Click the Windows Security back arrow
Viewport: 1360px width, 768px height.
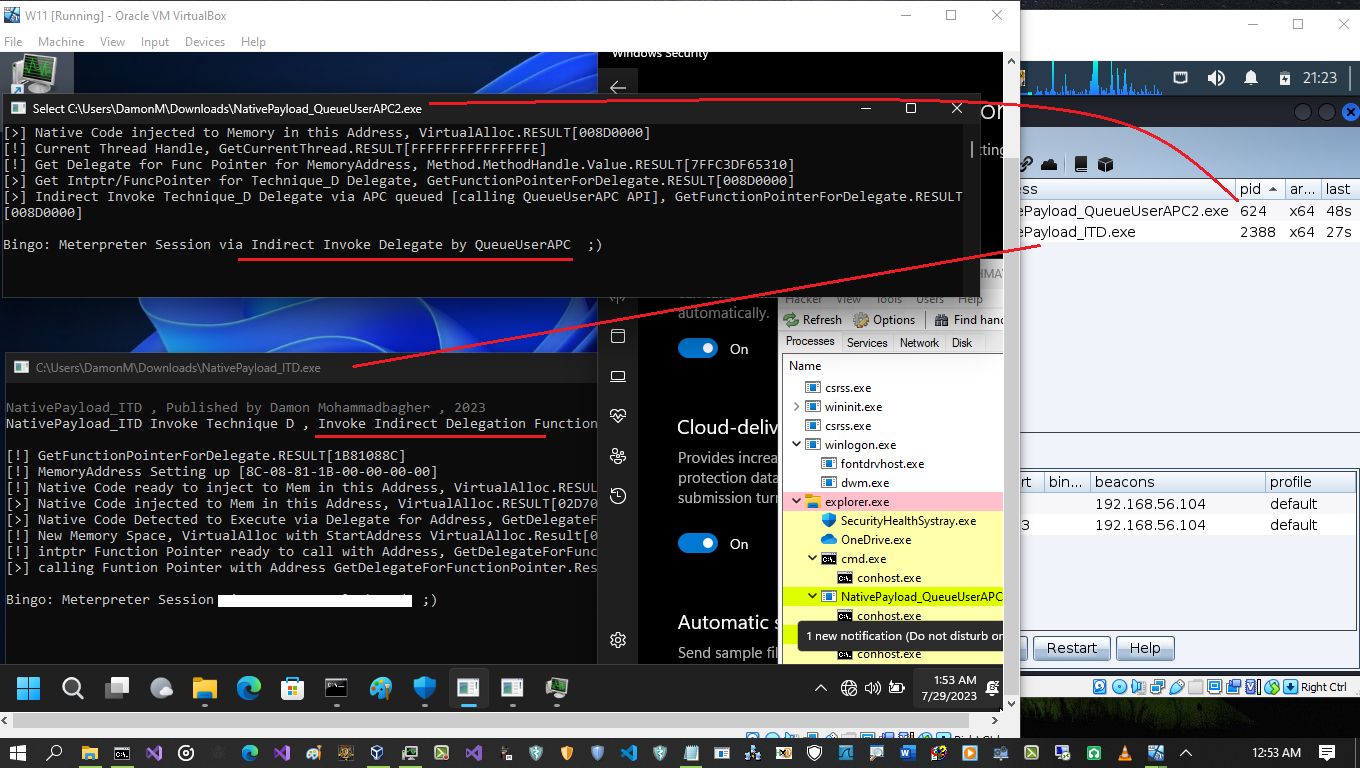point(618,88)
